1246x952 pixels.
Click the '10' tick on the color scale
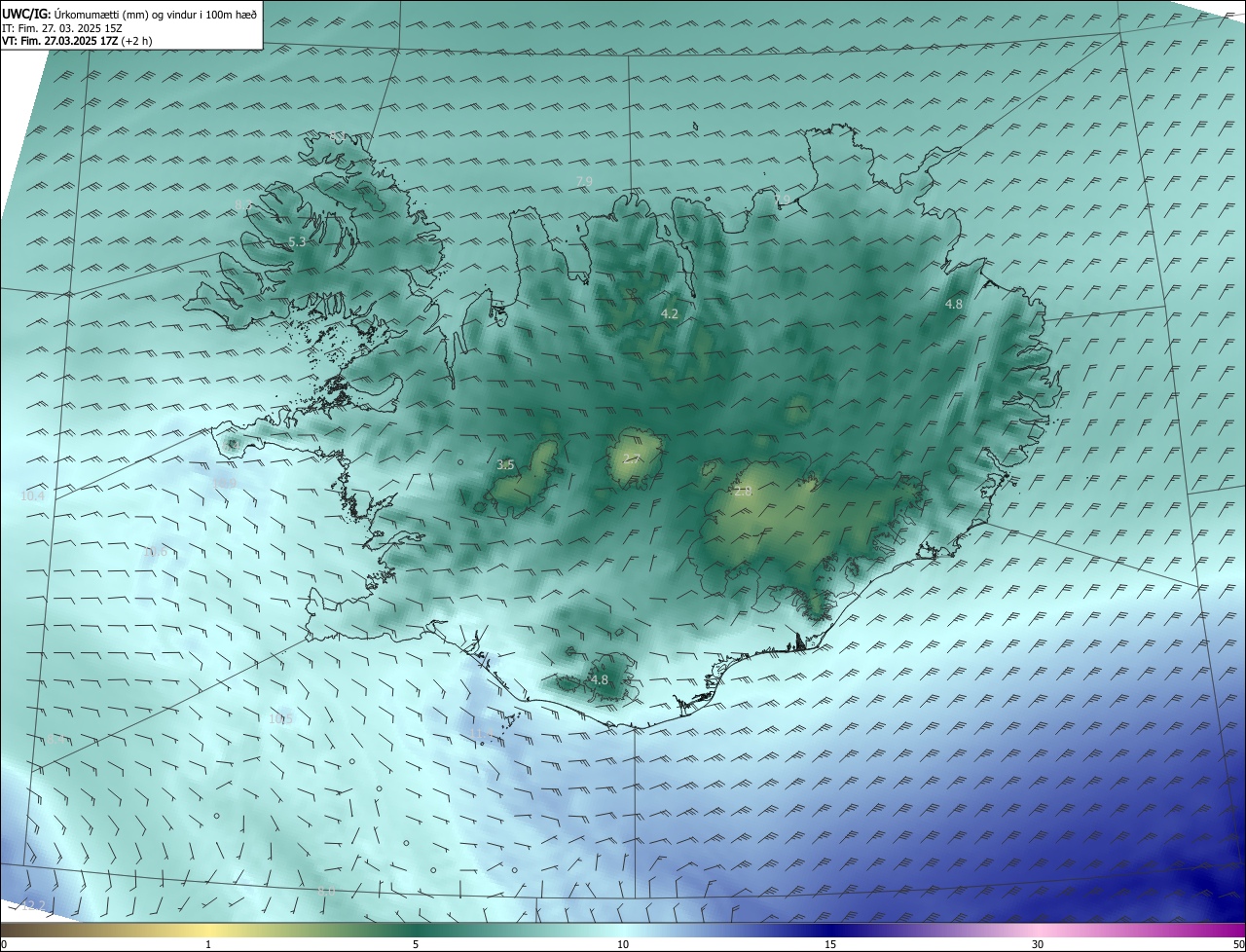point(623,944)
